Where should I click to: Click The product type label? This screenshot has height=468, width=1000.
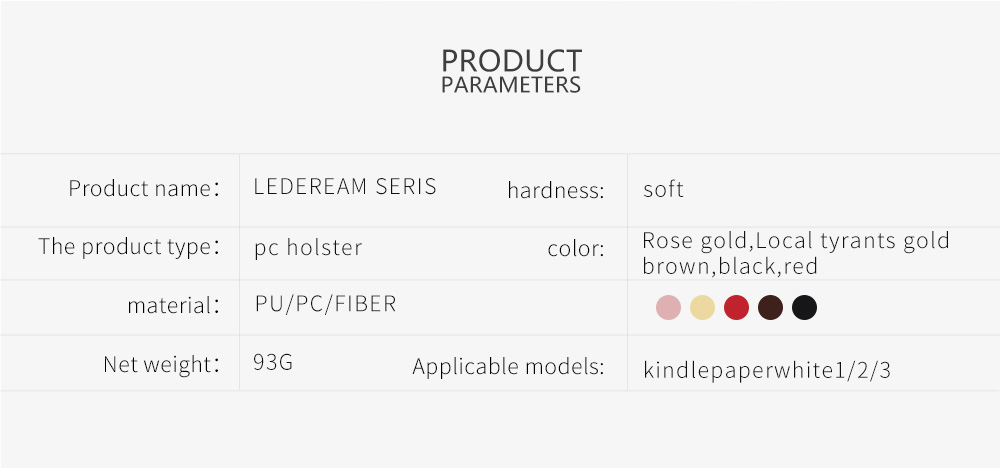point(129,246)
